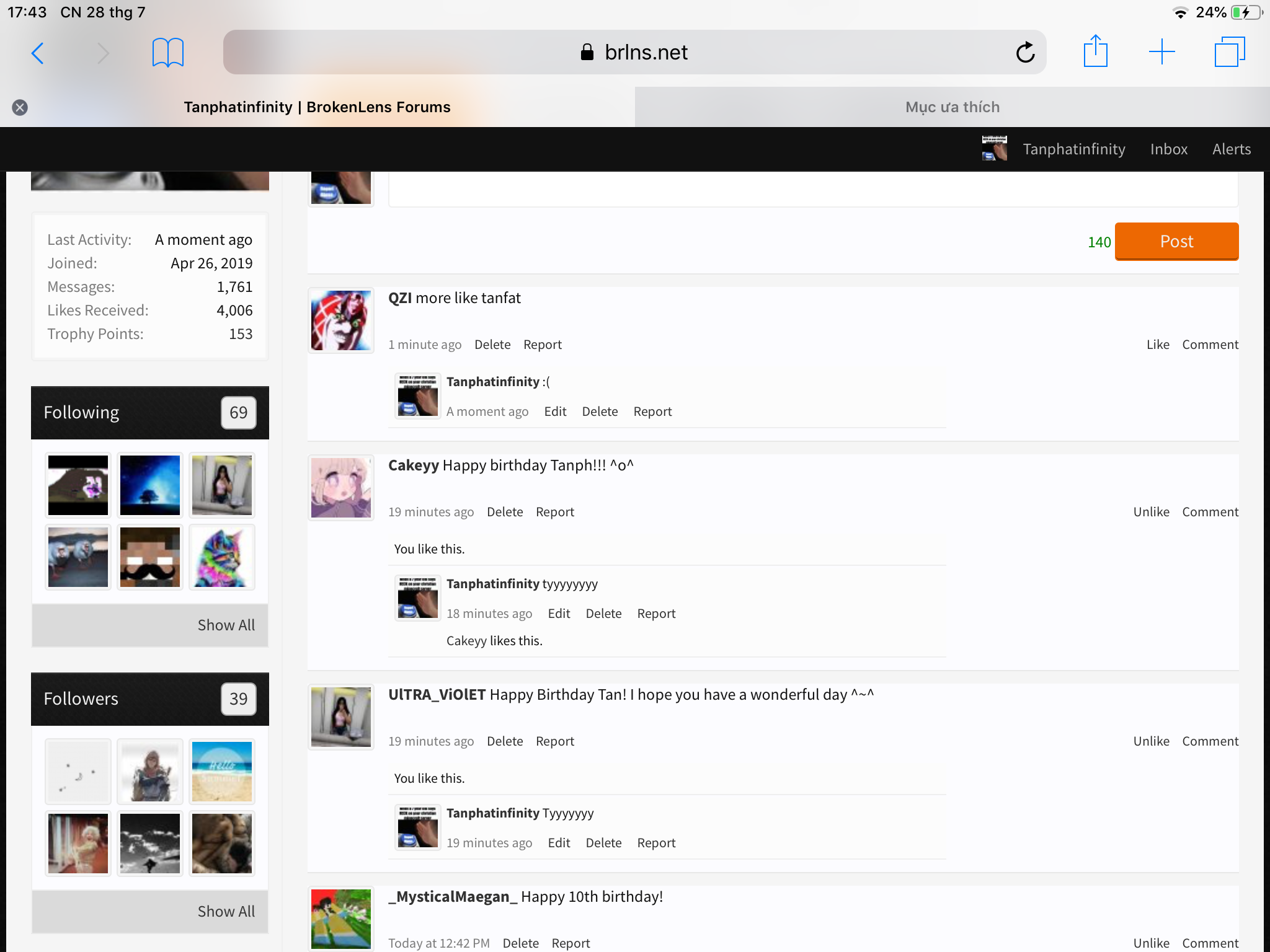
Task: Tap the Safari back arrow
Action: point(38,53)
